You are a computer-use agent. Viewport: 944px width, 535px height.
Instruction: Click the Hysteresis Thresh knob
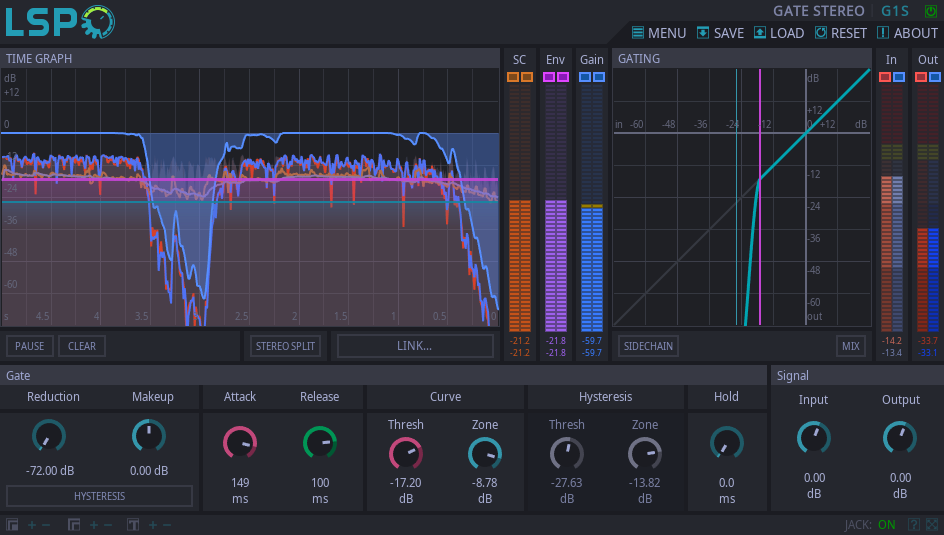[x=567, y=454]
